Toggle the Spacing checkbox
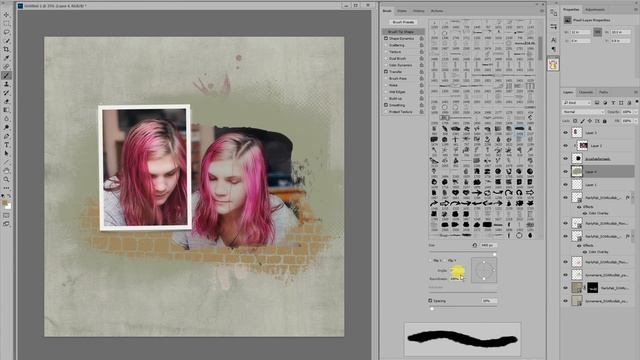640x360 pixels. 430,300
